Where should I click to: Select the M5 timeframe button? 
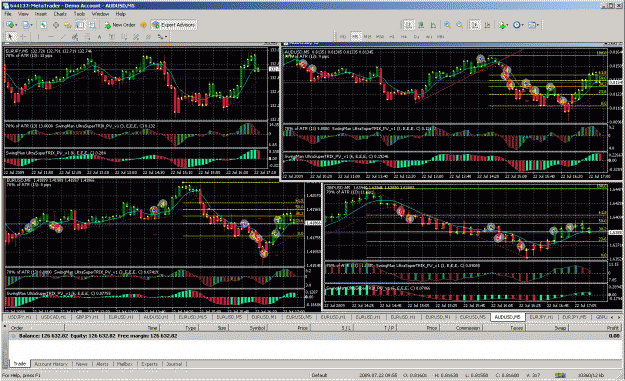pyautogui.click(x=356, y=37)
